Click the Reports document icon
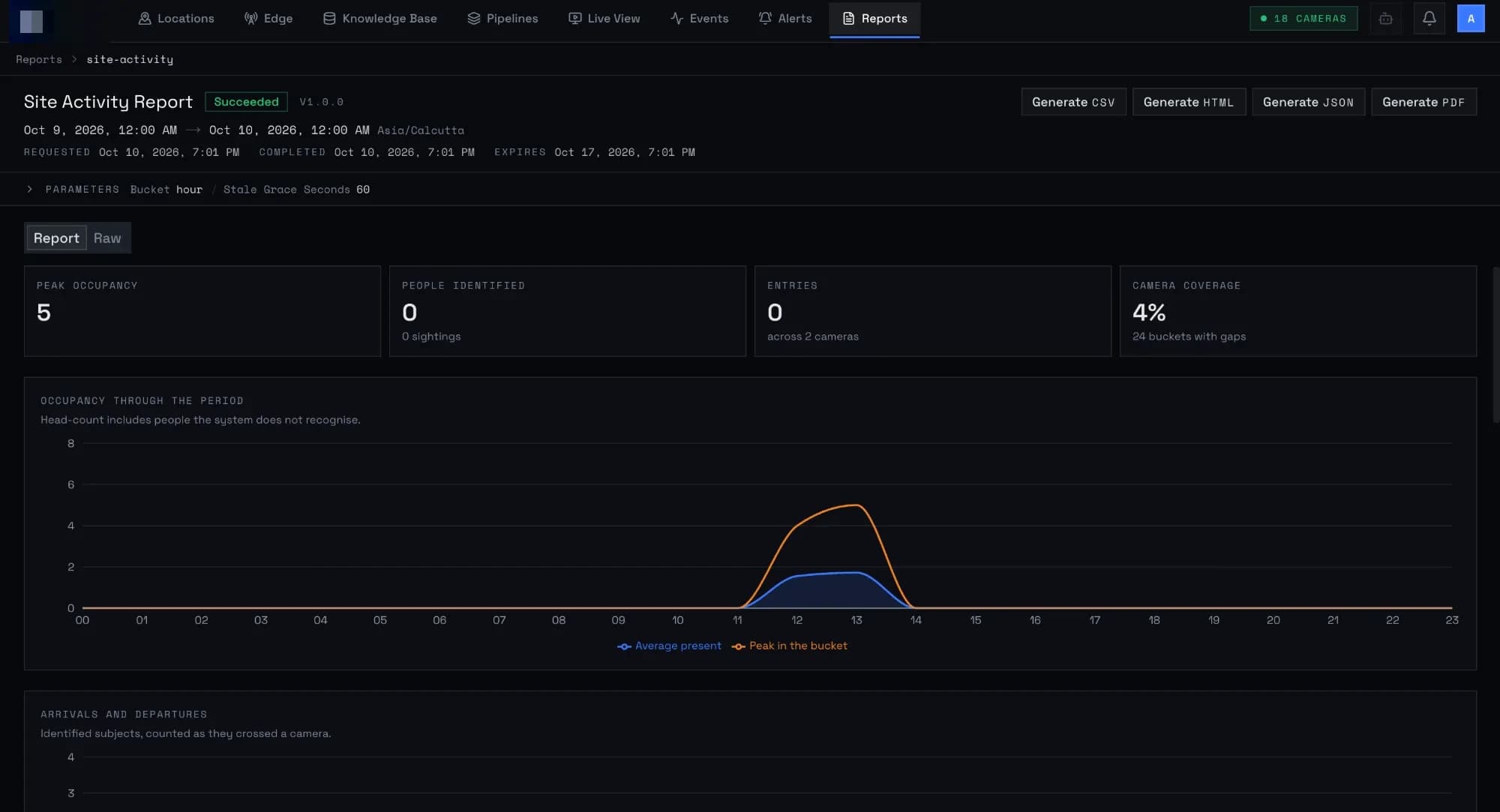 pyautogui.click(x=849, y=18)
